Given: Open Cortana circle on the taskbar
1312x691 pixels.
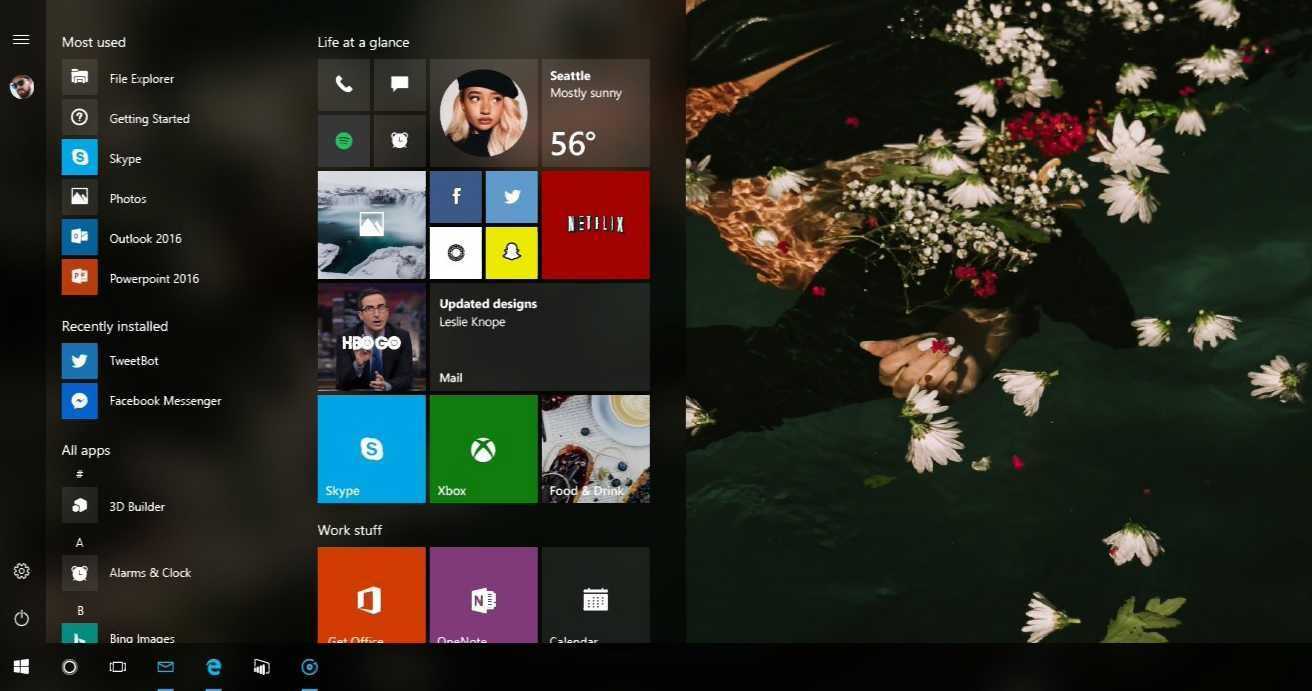Looking at the screenshot, I should [69, 667].
